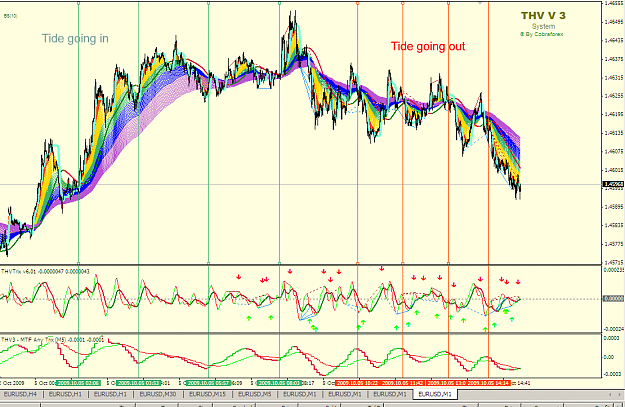Image resolution: width=625 pixels, height=407 pixels.
Task: Click the 1.45775 price scale value
Action: click(x=614, y=244)
